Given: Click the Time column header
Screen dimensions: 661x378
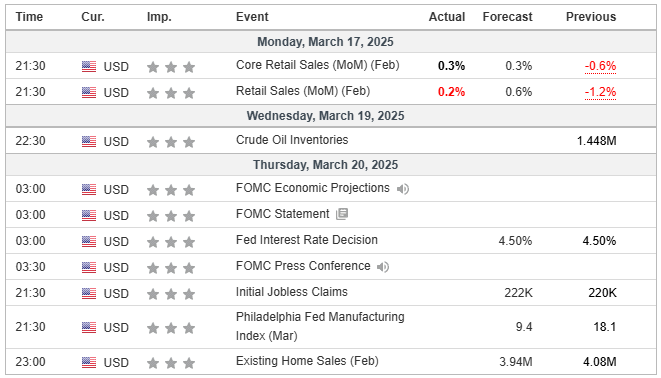Looking at the screenshot, I should (x=29, y=17).
